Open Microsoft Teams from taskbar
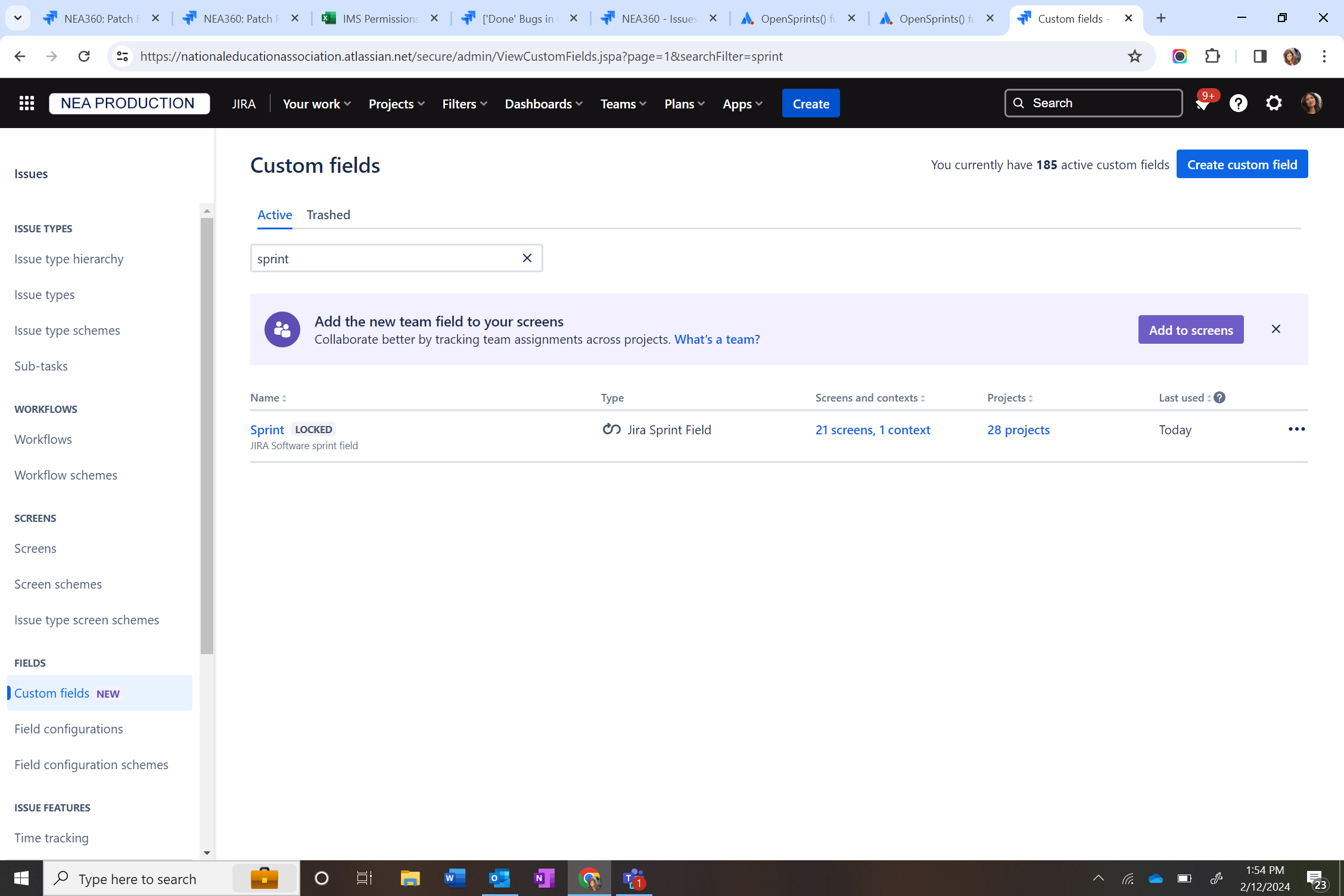Image resolution: width=1344 pixels, height=896 pixels. 633,878
